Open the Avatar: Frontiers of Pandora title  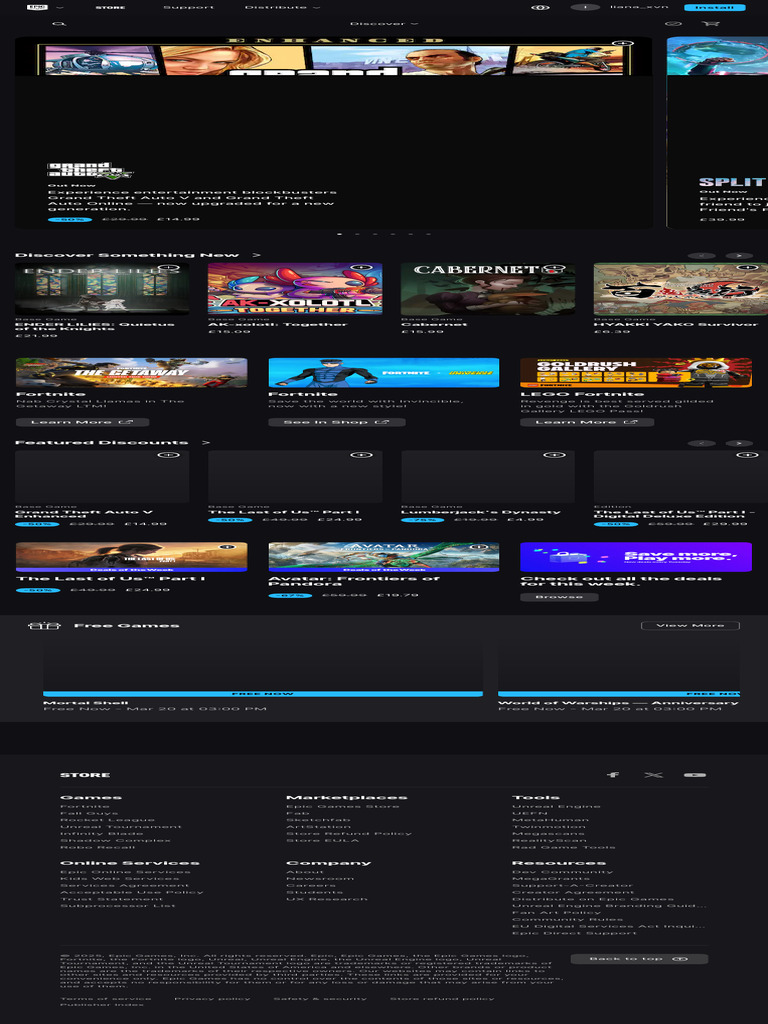point(353,581)
